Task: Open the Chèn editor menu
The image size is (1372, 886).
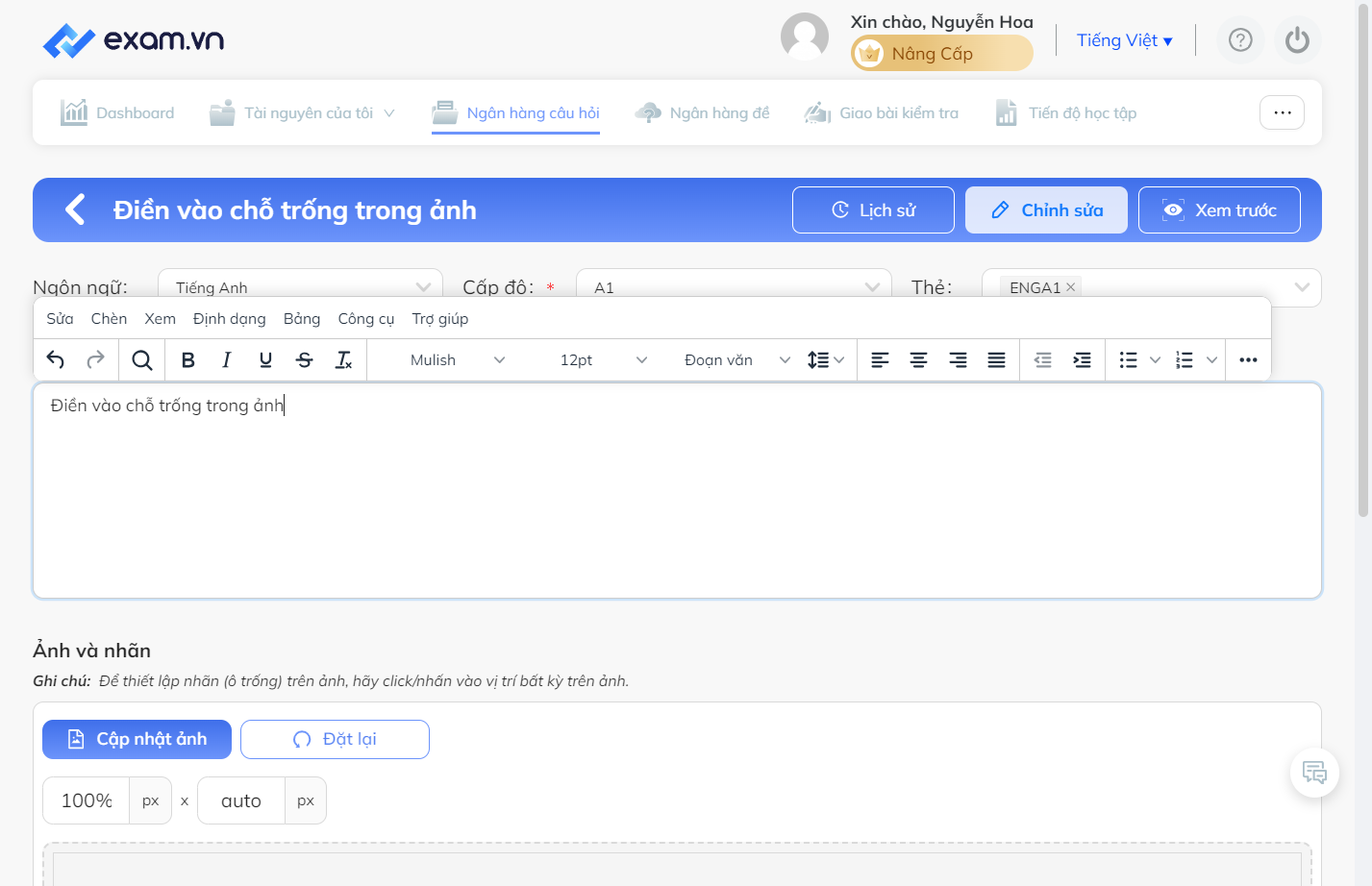Action: 109,319
